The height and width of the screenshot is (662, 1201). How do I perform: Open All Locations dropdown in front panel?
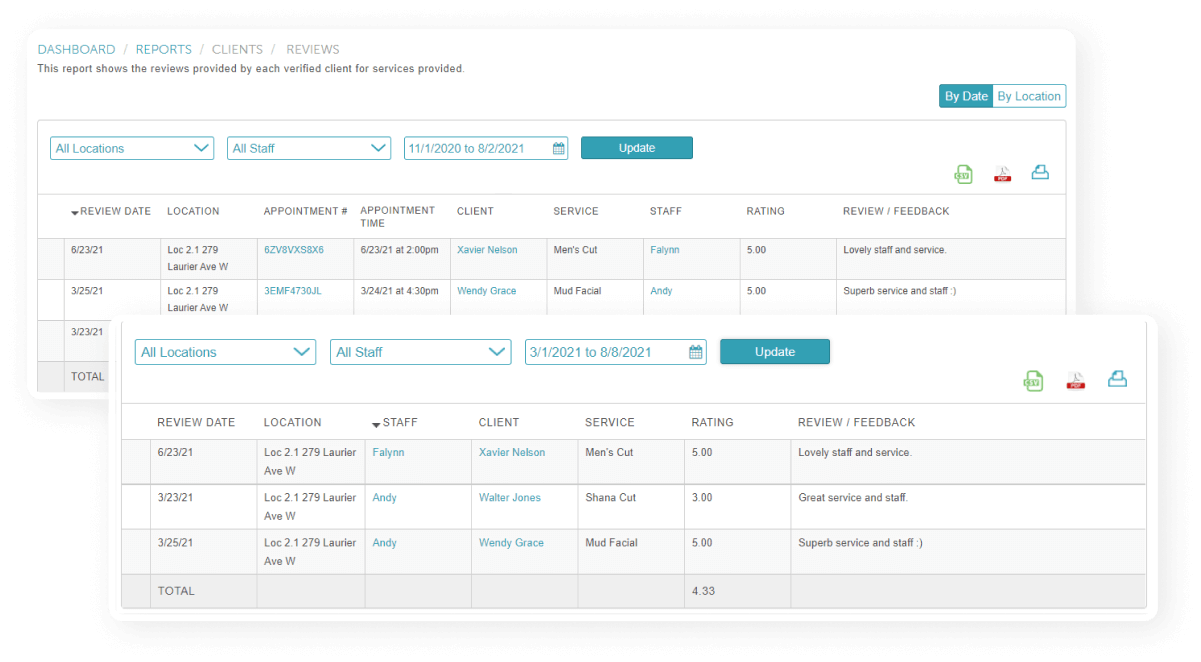225,352
